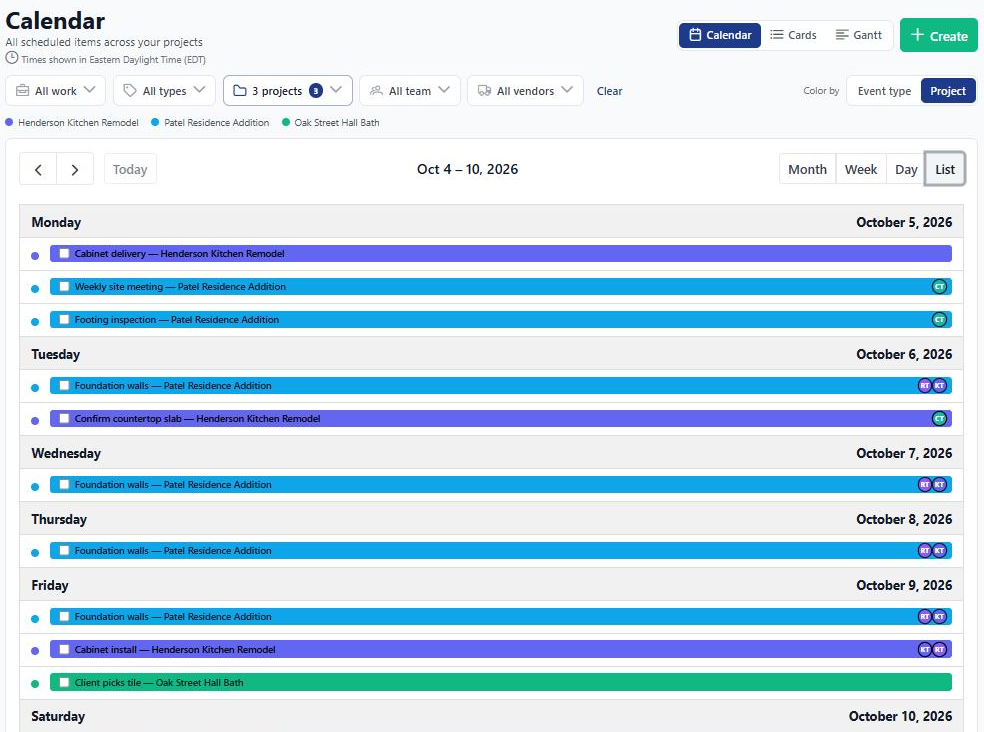Click the RT avatar on Tuesday Foundation walls

(x=925, y=385)
